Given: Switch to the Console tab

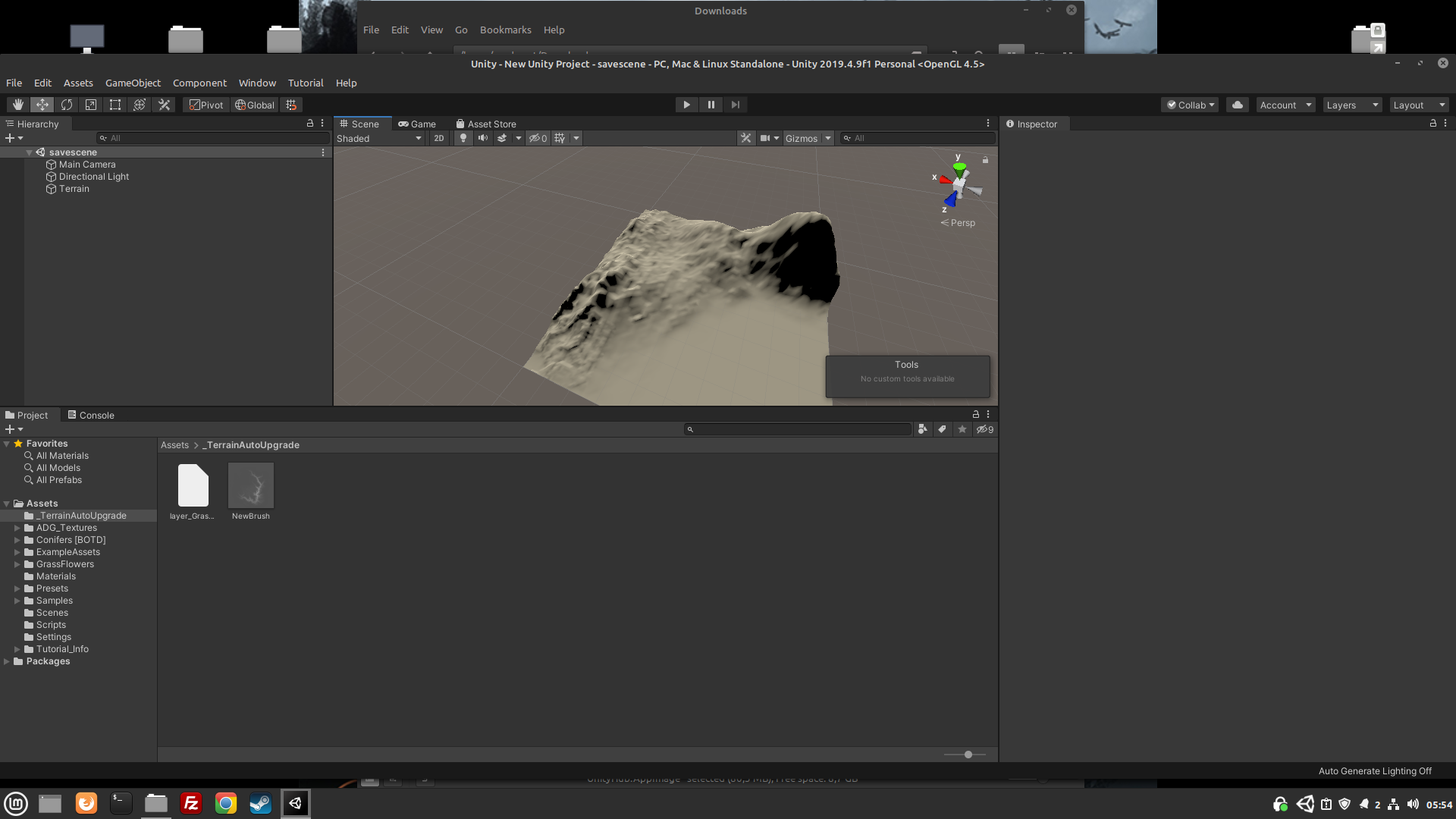Looking at the screenshot, I should click(x=91, y=415).
